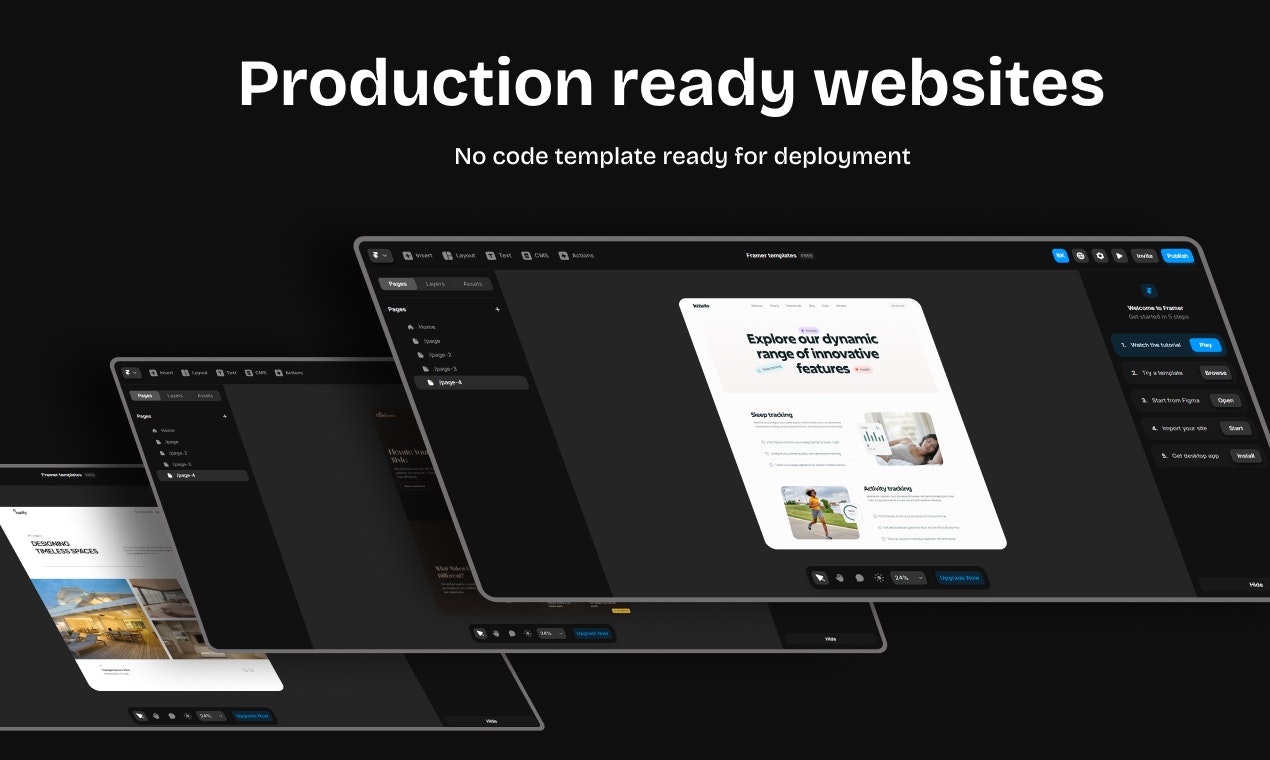Click Hide in front window welcome panel
Image resolution: width=1270 pixels, height=760 pixels.
coord(1256,585)
